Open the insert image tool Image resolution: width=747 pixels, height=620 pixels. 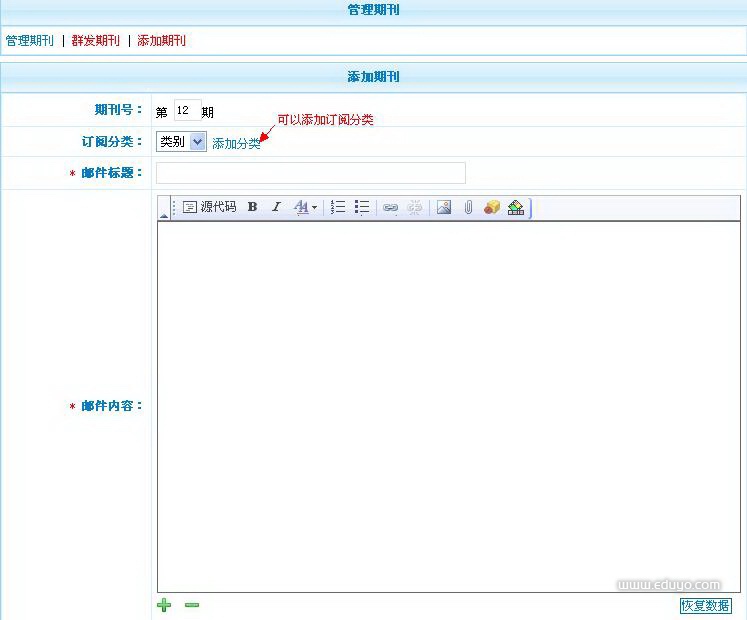point(444,207)
